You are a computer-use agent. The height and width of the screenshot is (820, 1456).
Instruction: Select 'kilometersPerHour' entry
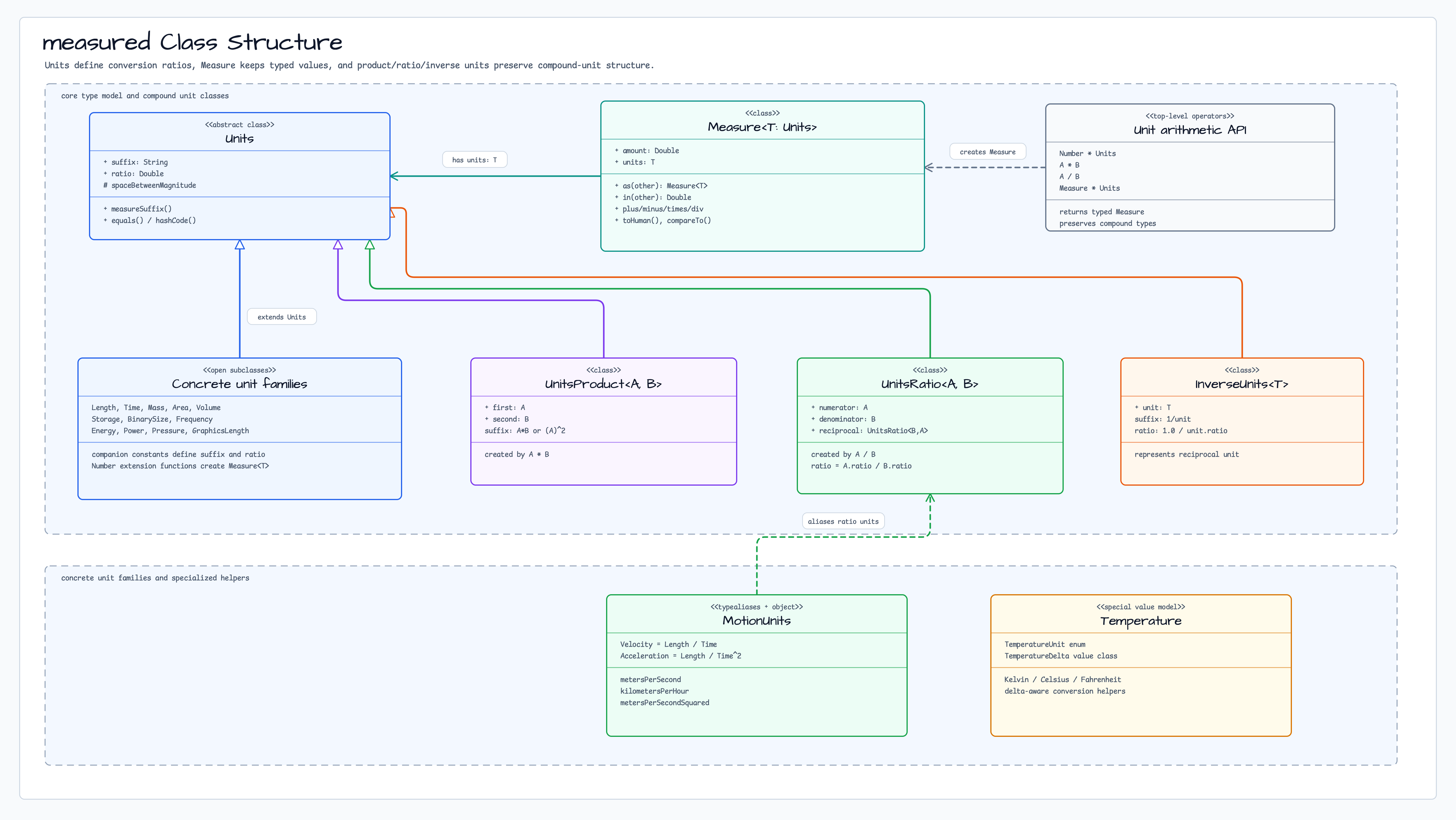coord(654,691)
